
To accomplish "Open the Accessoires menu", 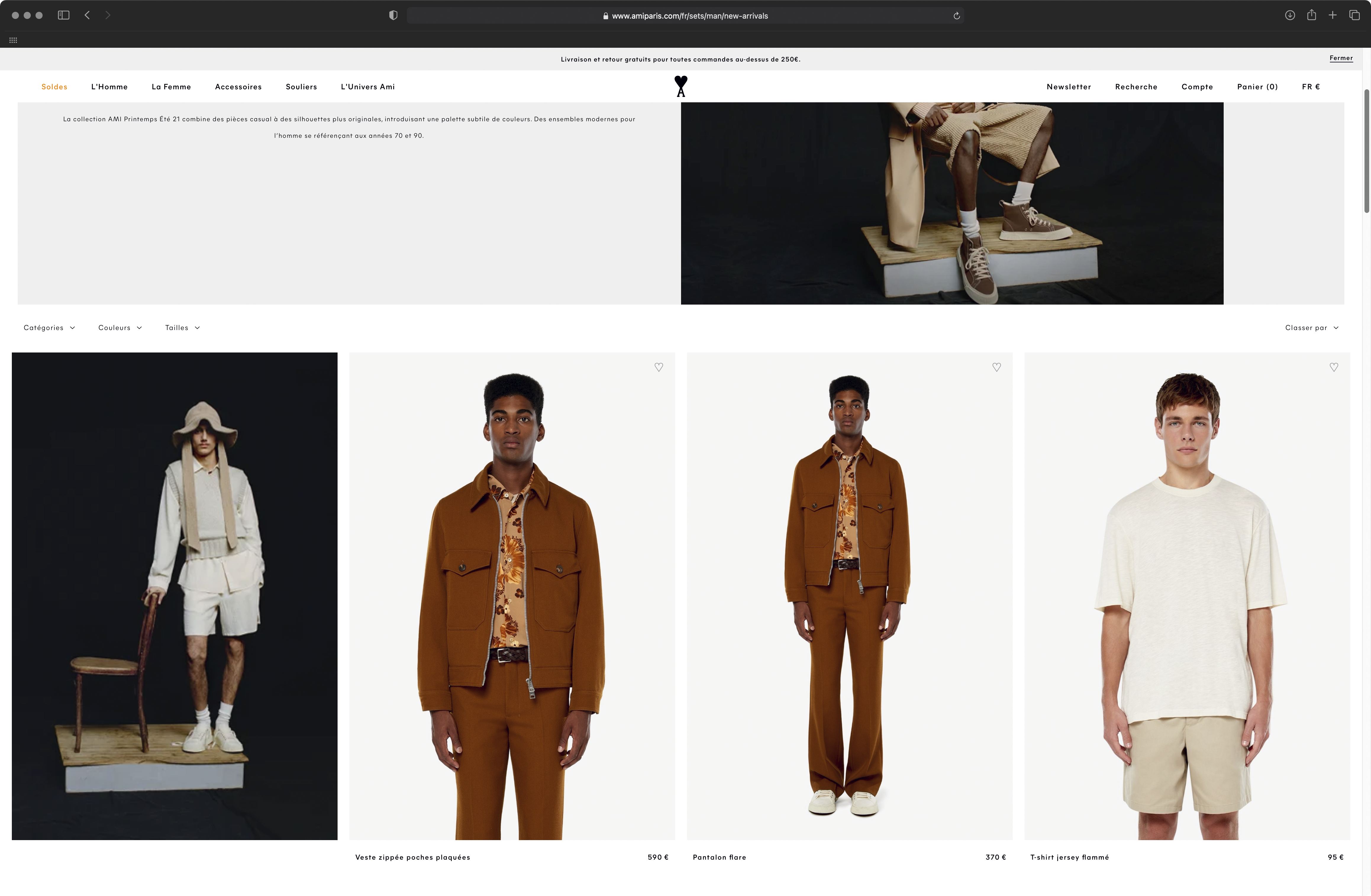I will pyautogui.click(x=238, y=87).
